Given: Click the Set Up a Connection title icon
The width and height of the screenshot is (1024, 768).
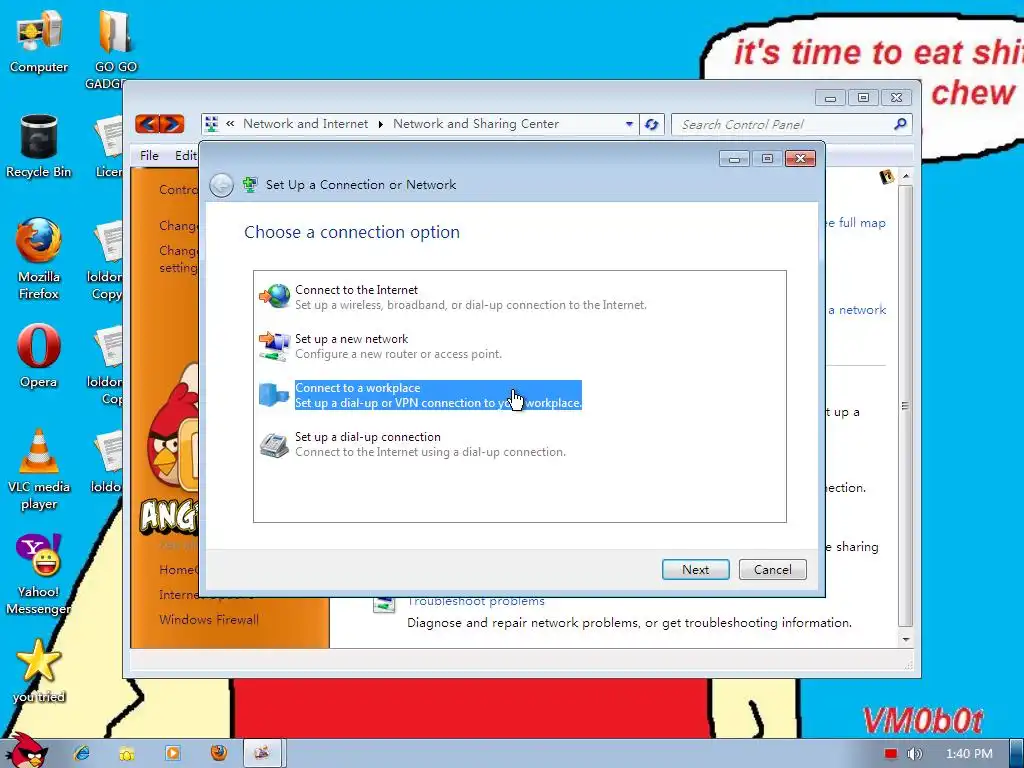Looking at the screenshot, I should pos(249,185).
